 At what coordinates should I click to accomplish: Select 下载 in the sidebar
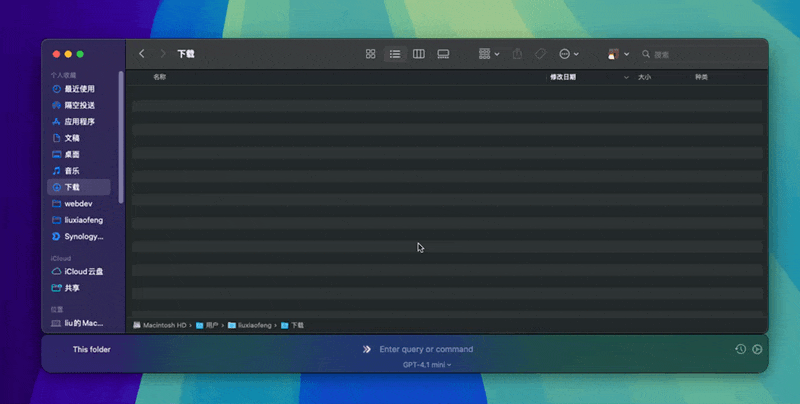79,187
